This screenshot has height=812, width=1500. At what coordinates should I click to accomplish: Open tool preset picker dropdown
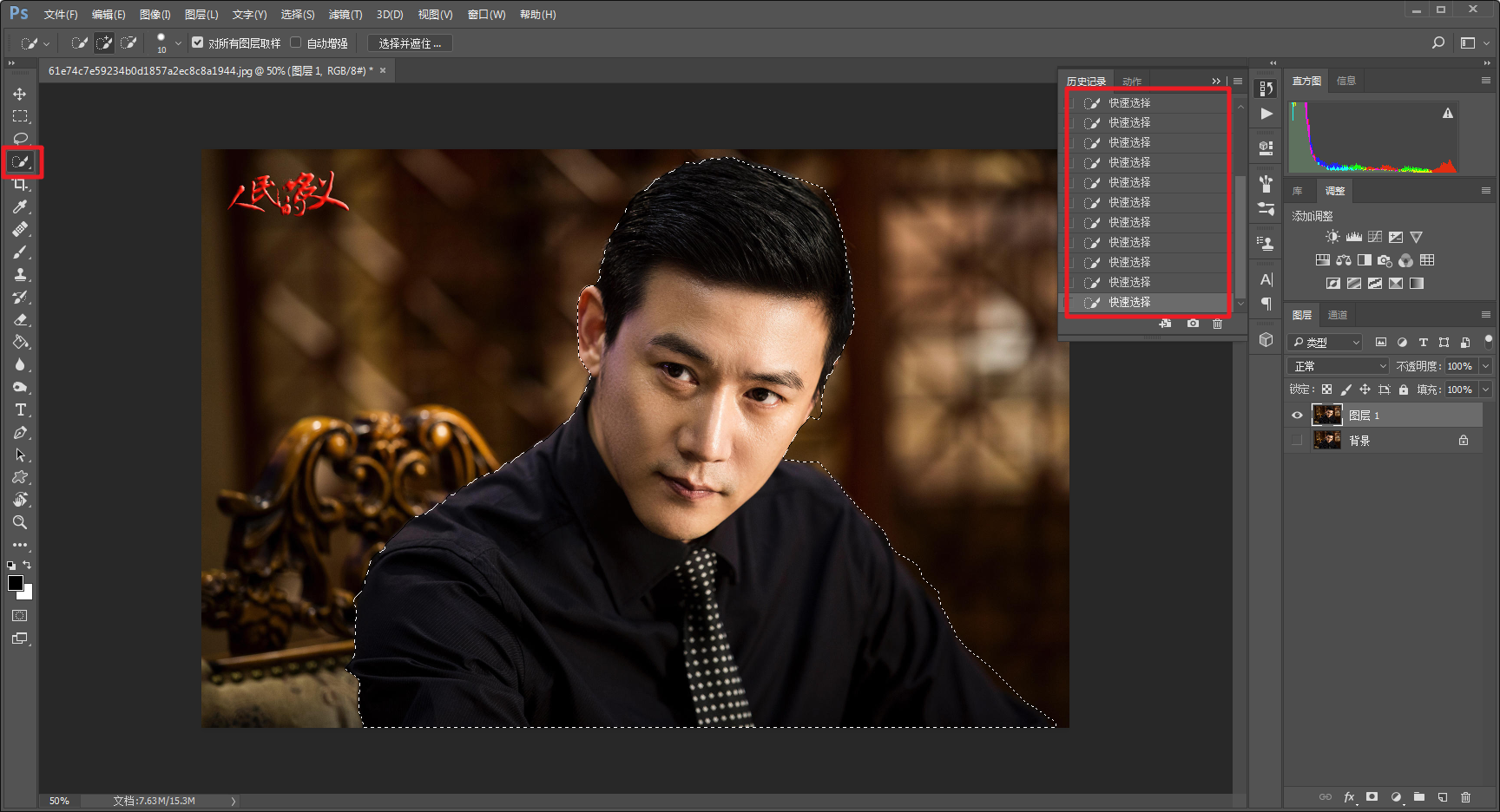click(46, 43)
